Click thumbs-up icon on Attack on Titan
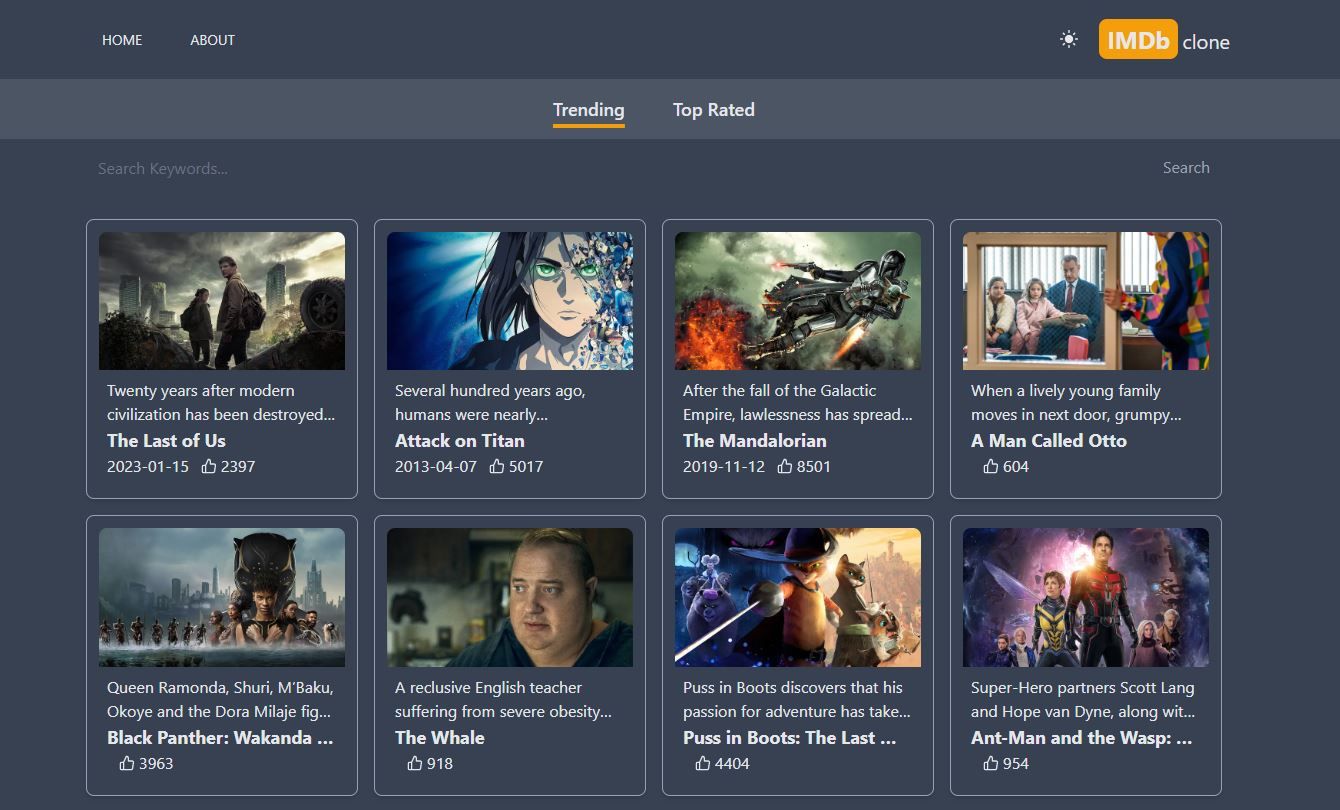Viewport: 1340px width, 810px height. 497,466
